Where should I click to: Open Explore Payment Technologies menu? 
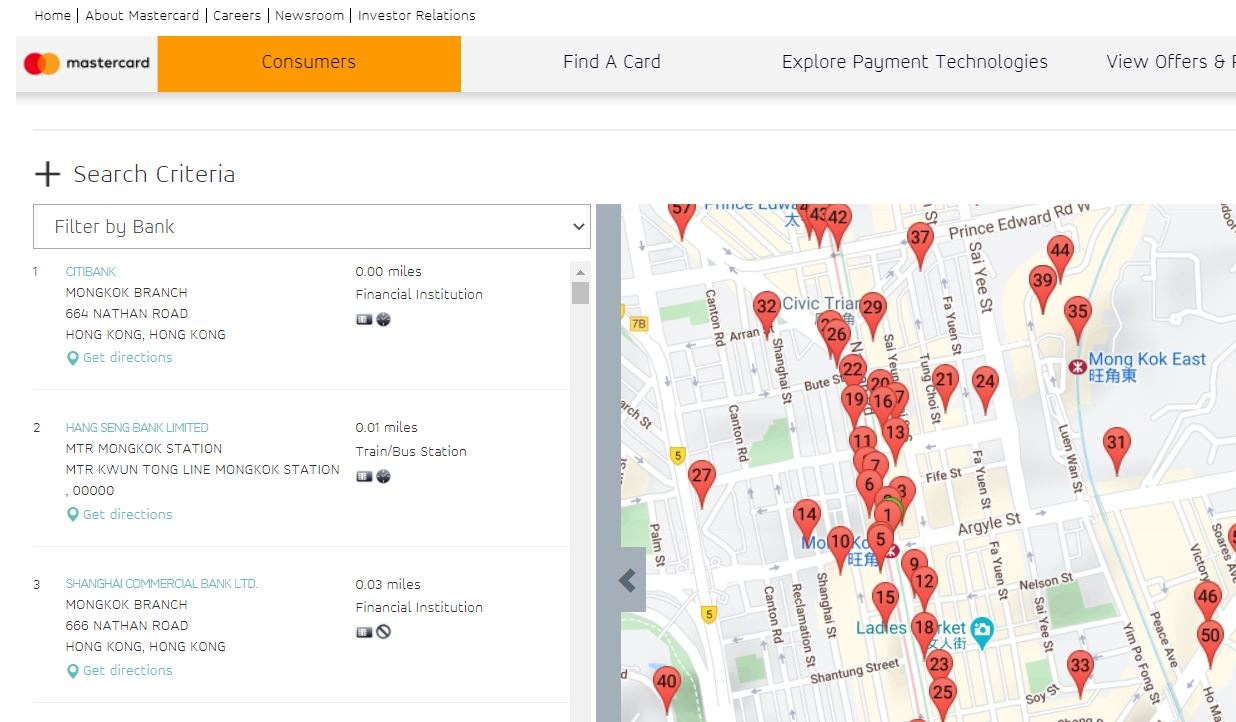(915, 62)
